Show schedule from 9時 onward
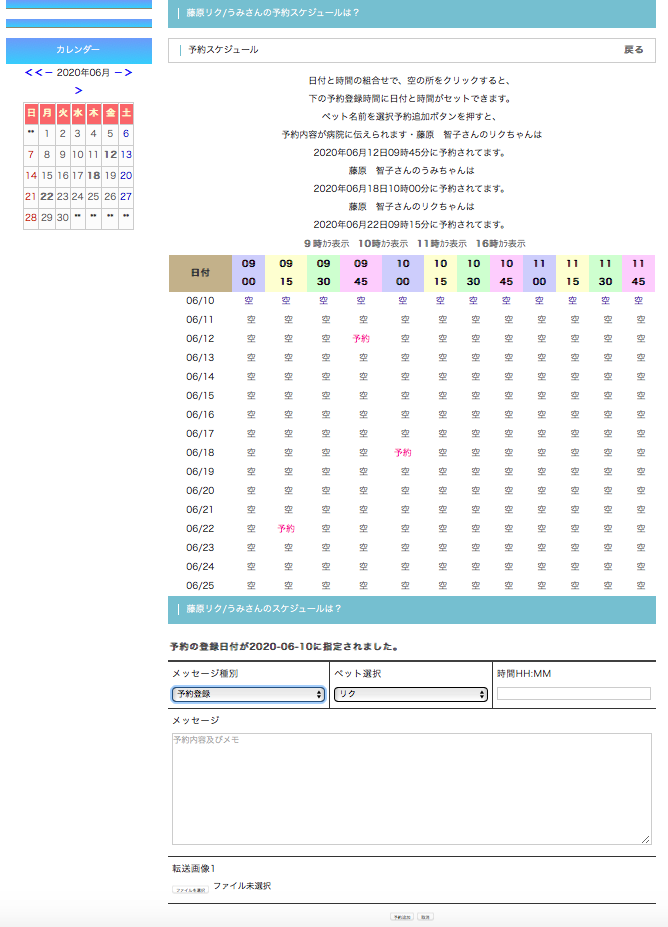Viewport: 668px width, 927px height. 326,243
